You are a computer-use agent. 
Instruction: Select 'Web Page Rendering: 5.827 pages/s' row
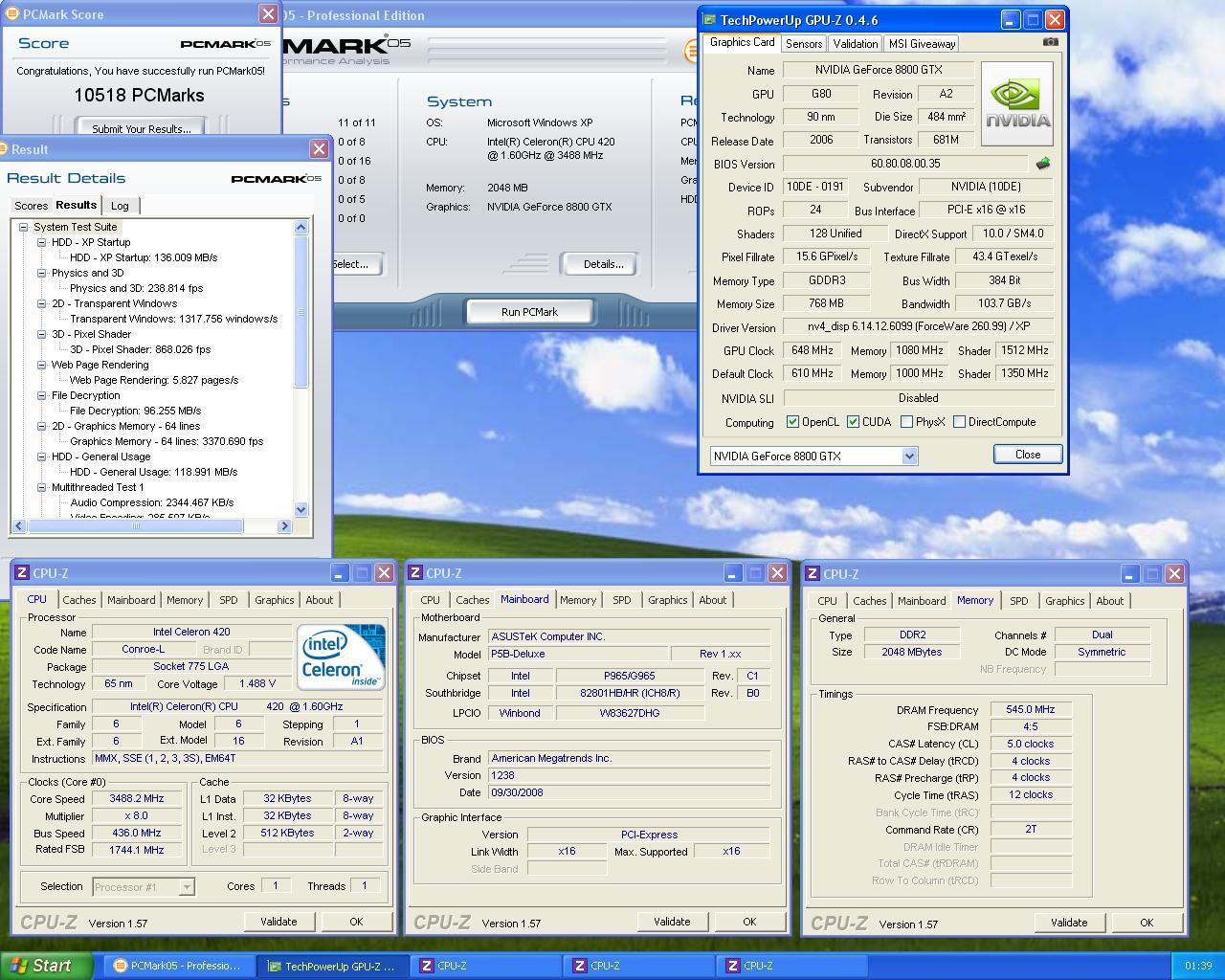[x=154, y=380]
